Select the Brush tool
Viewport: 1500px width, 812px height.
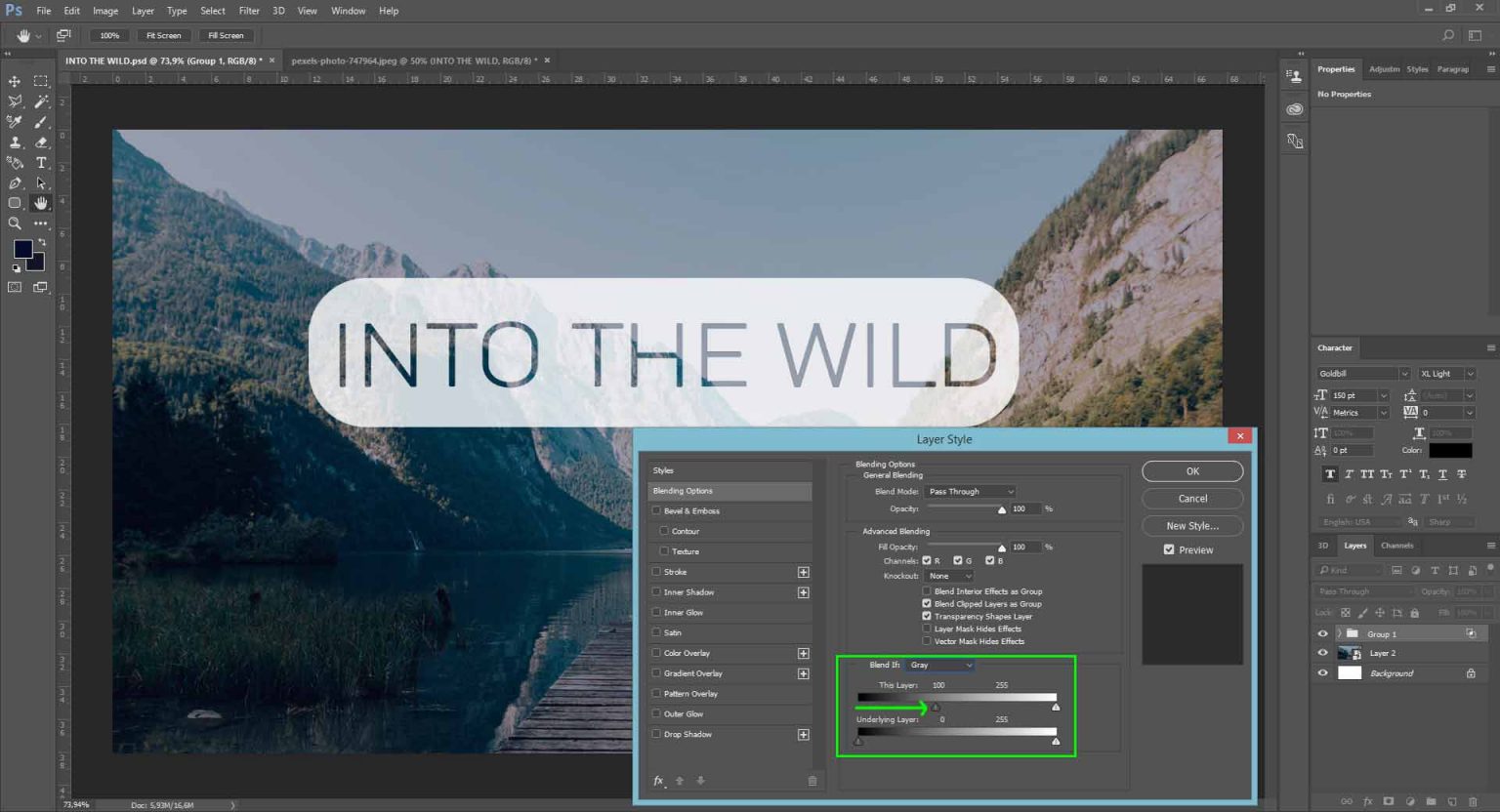(41, 122)
